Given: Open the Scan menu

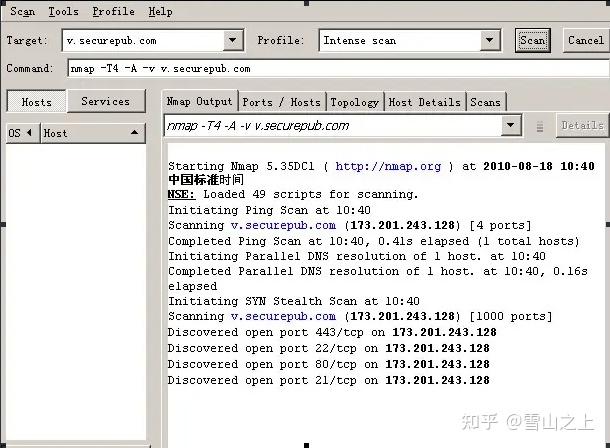Looking at the screenshot, I should 23,12.
